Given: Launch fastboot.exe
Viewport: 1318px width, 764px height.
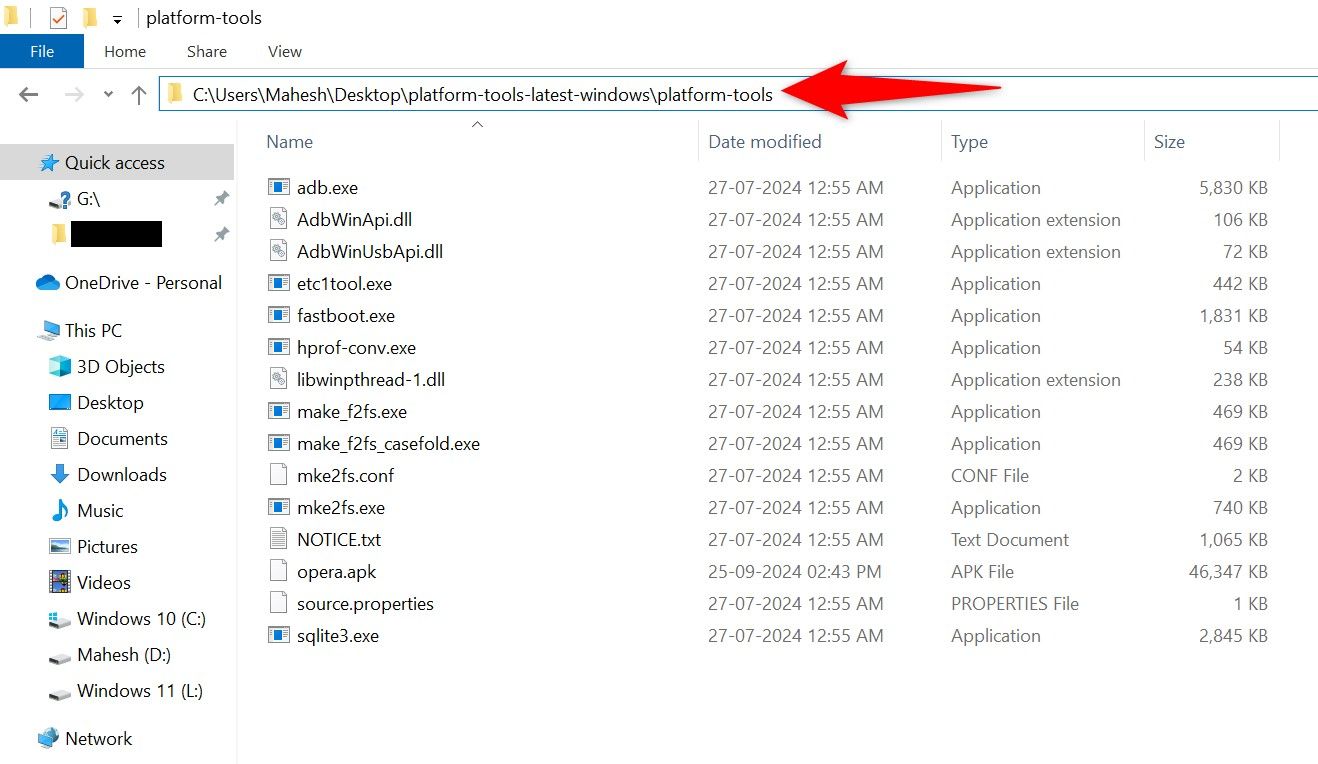Looking at the screenshot, I should pyautogui.click(x=348, y=315).
